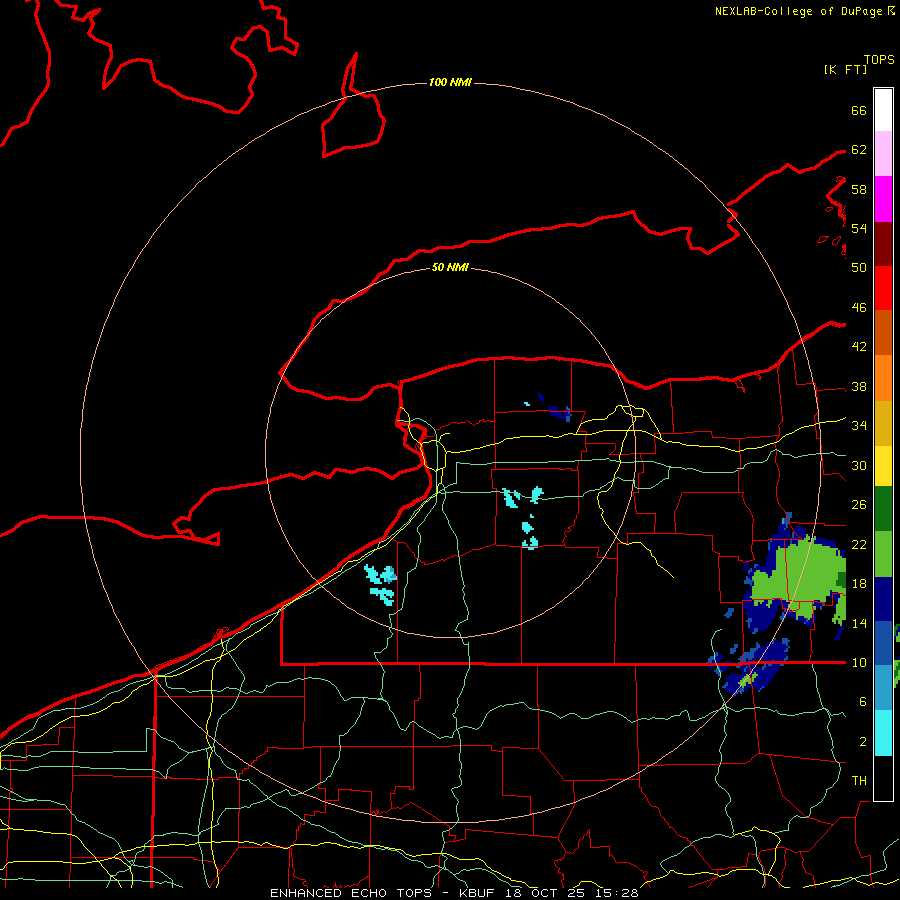Click the '100 NMI' range ring label
This screenshot has width=900, height=900.
[x=450, y=82]
